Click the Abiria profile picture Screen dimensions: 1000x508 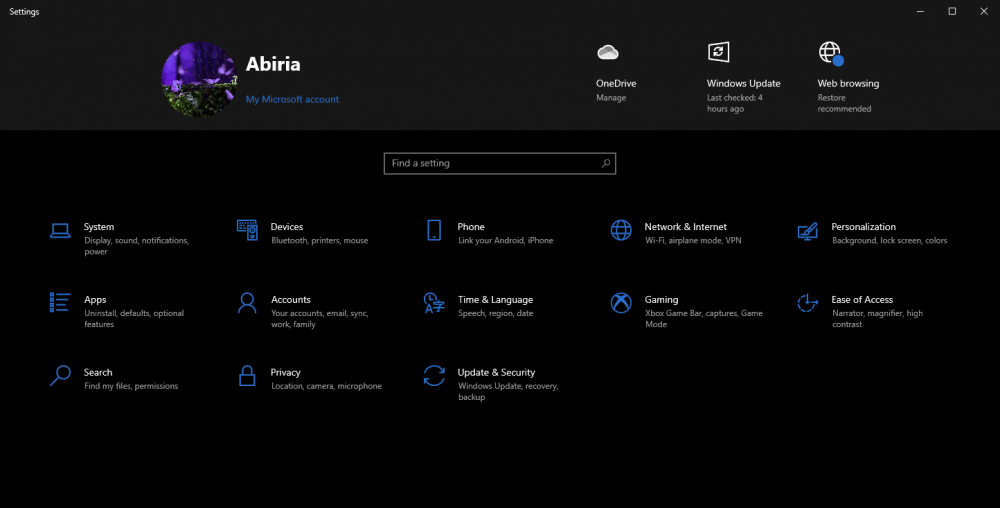click(x=199, y=80)
